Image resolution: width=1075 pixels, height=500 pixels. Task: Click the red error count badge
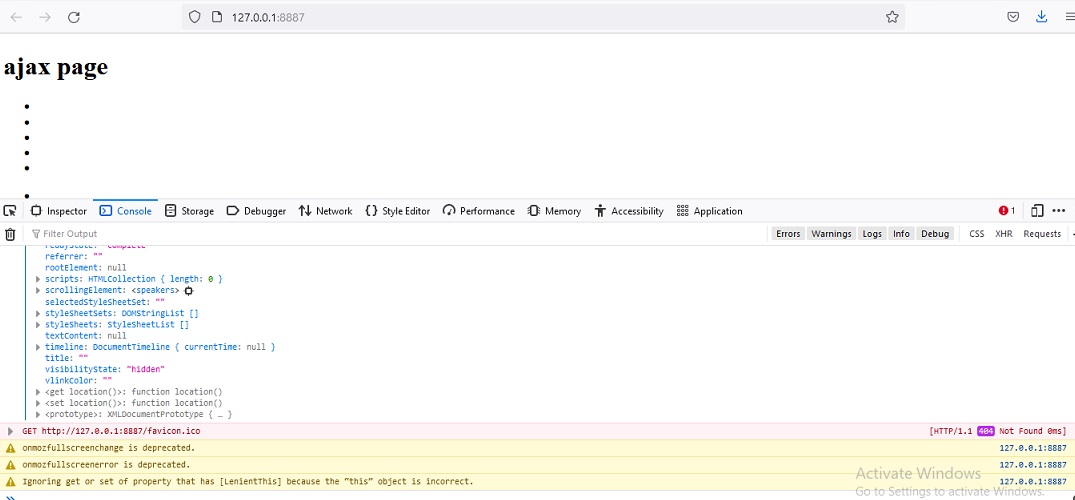(x=1006, y=211)
